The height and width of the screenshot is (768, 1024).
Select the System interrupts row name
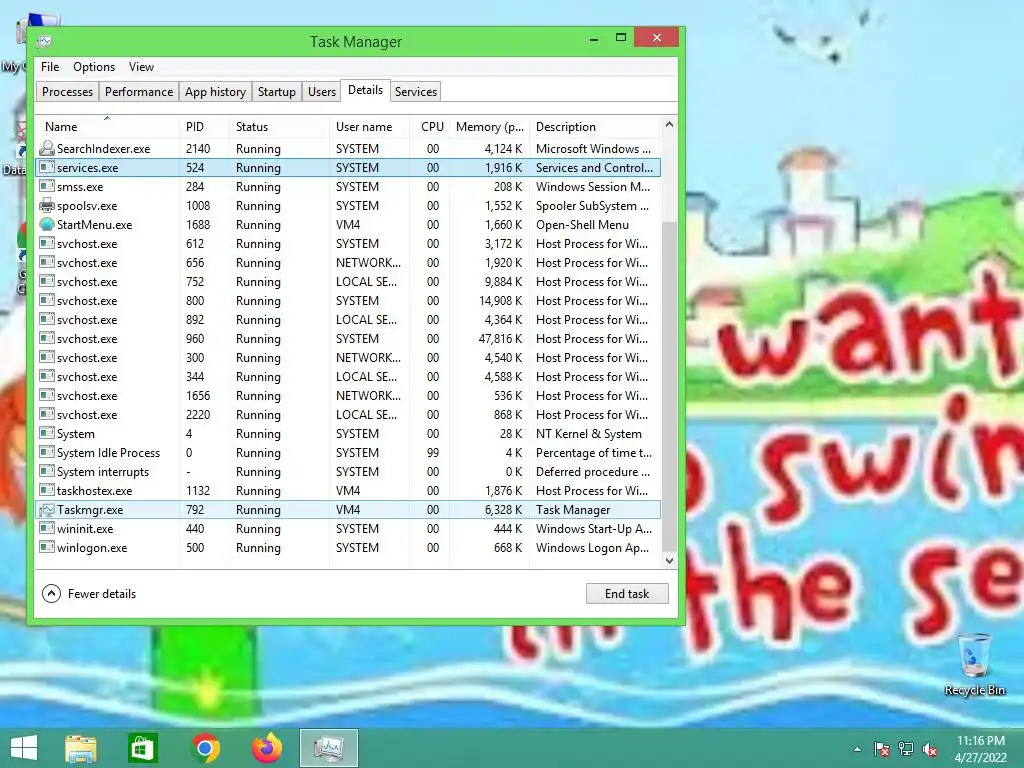click(x=103, y=472)
